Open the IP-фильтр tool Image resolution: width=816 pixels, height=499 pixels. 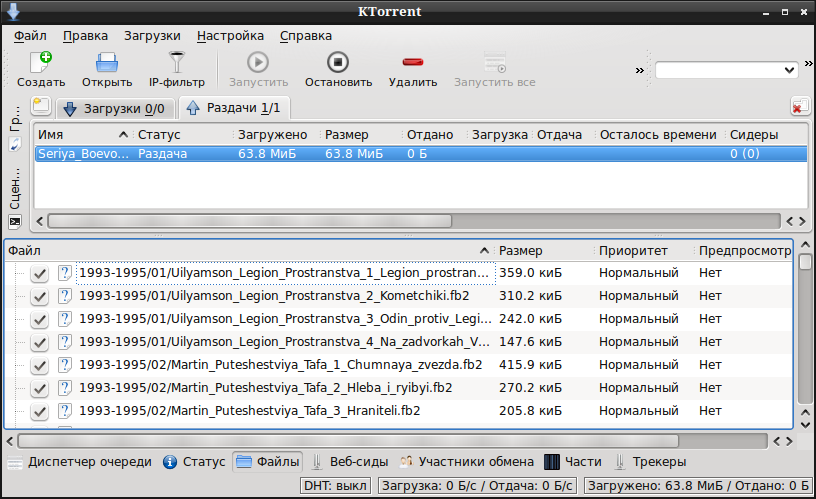pyautogui.click(x=177, y=70)
